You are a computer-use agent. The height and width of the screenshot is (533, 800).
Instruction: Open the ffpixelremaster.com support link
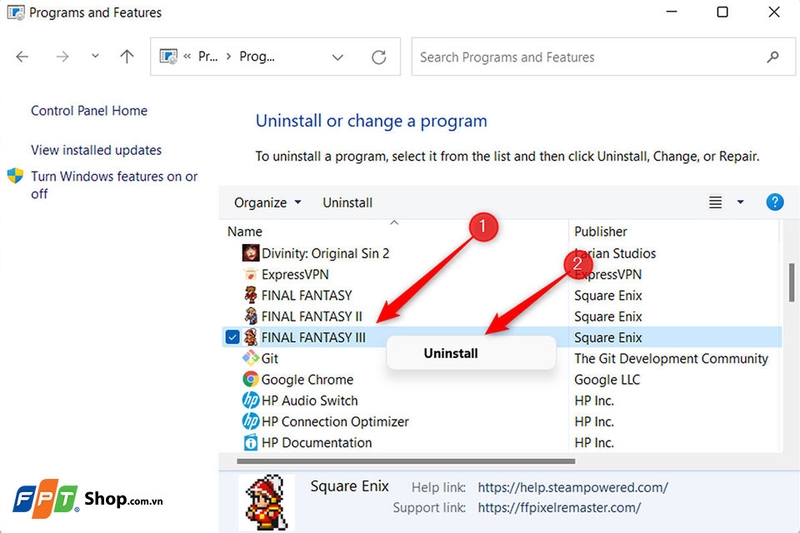click(x=559, y=508)
